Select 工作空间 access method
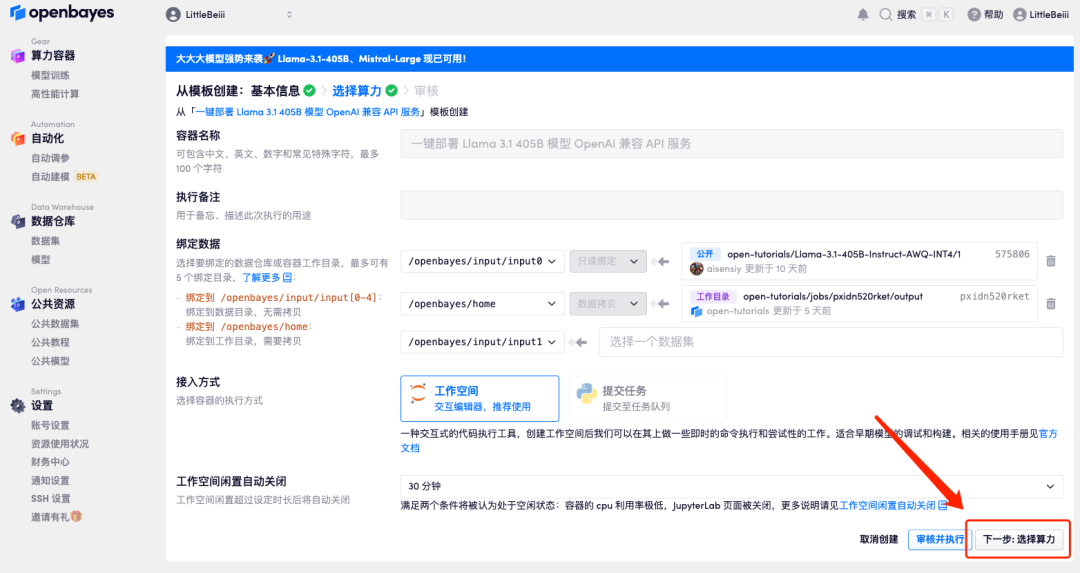 (x=479, y=398)
